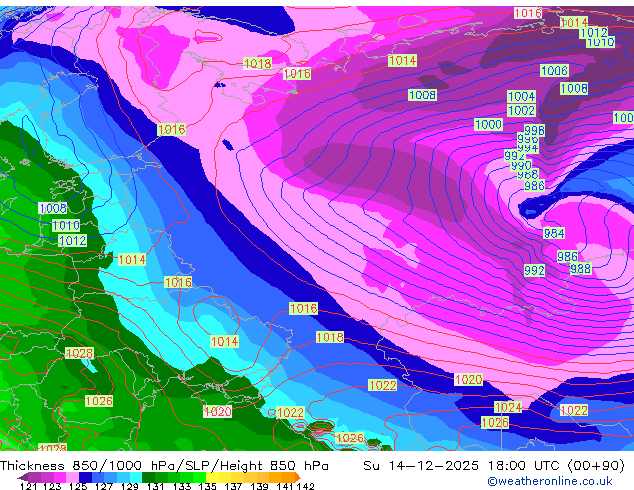Click the chart title 'Thickness 850/1000 hPa/SLP/Height 850 hPa'
Image resolution: width=634 pixels, height=490 pixels.
tap(164, 466)
